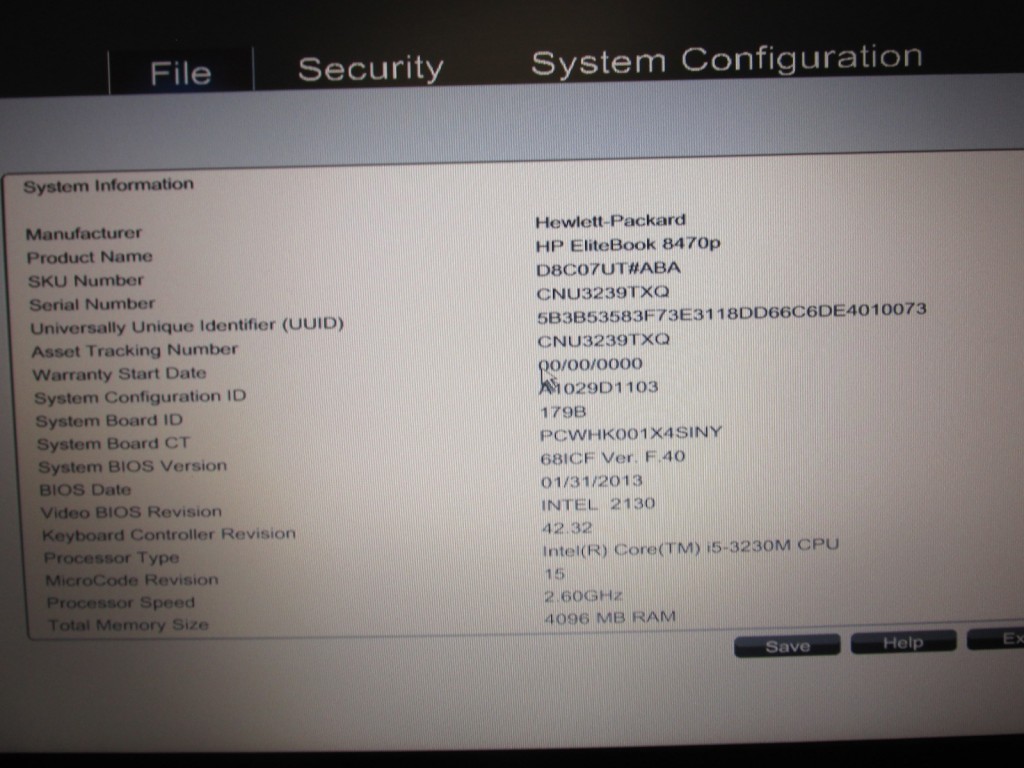Select CNU3239TXQ next to Asset Tracking Number
Viewport: 1024px width, 768px height.
coord(603,340)
